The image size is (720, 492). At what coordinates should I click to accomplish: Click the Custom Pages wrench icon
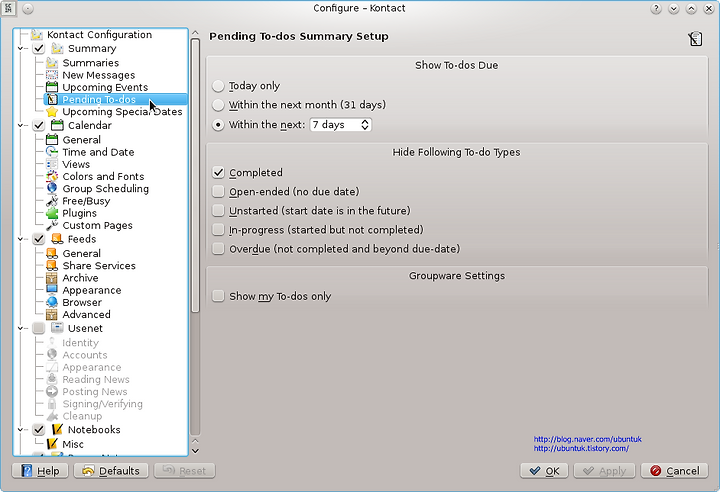click(x=52, y=225)
